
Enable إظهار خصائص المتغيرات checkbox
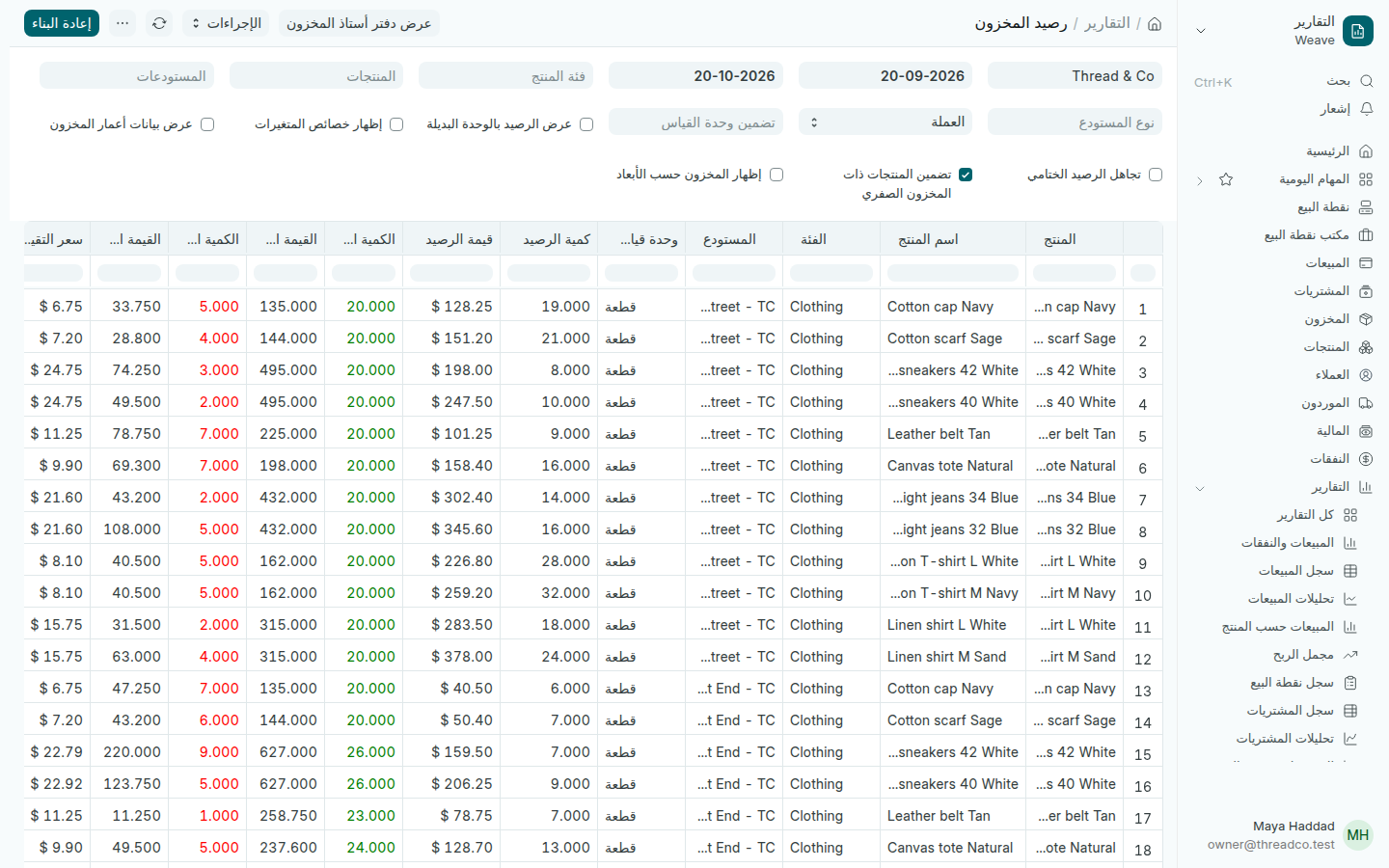click(x=396, y=124)
